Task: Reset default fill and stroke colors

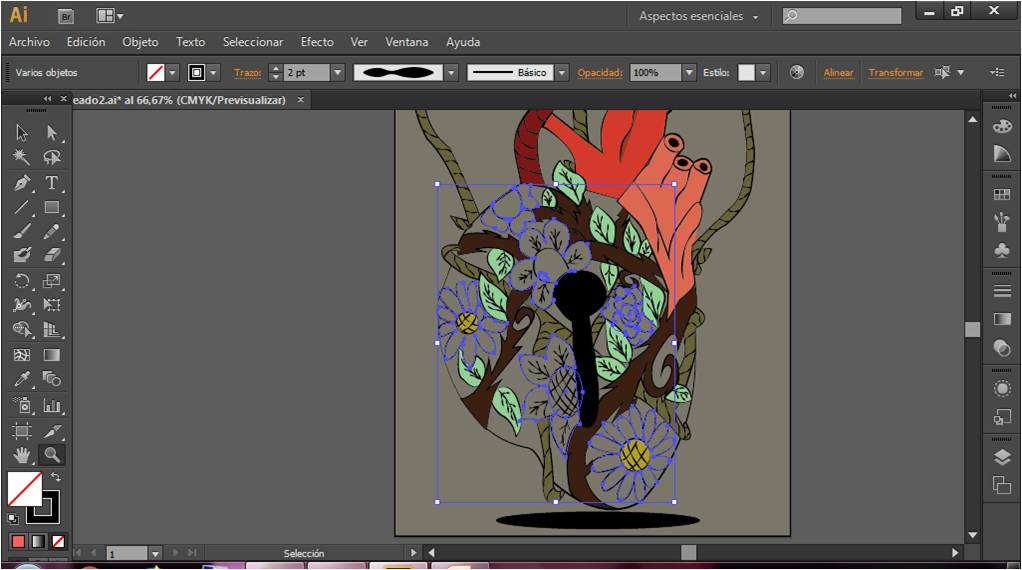Action: (13, 518)
